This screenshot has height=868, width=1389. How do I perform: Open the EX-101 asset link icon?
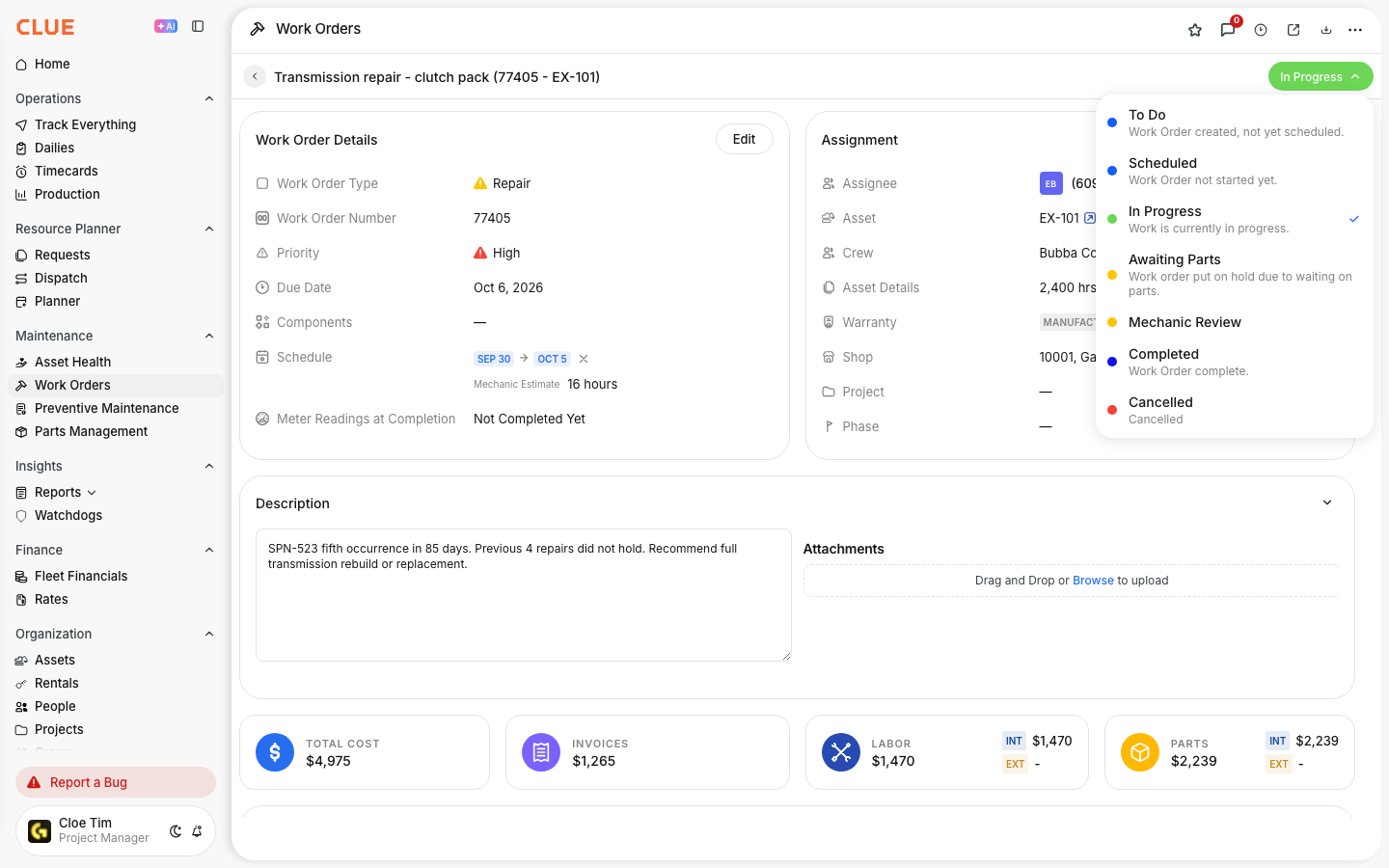[x=1089, y=218]
